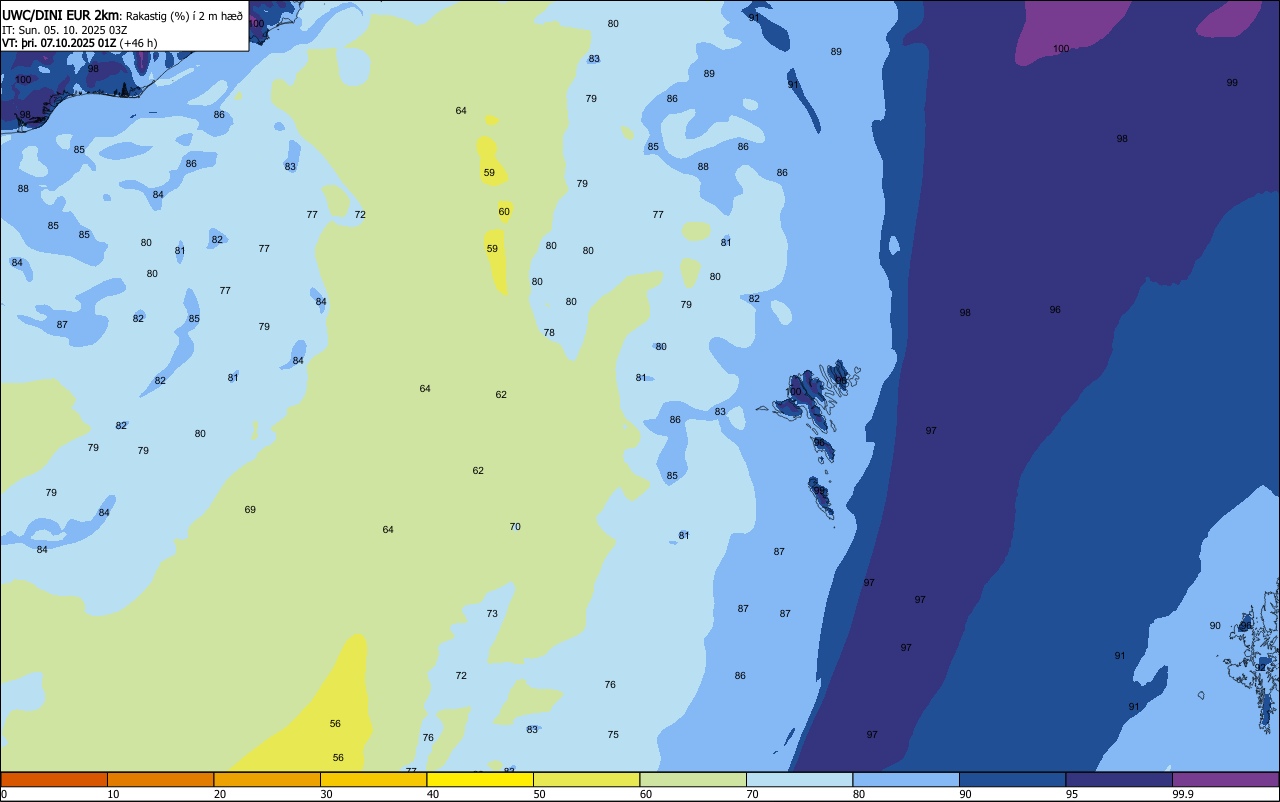Click the dark orange 0–10 legend swatch

54,779
